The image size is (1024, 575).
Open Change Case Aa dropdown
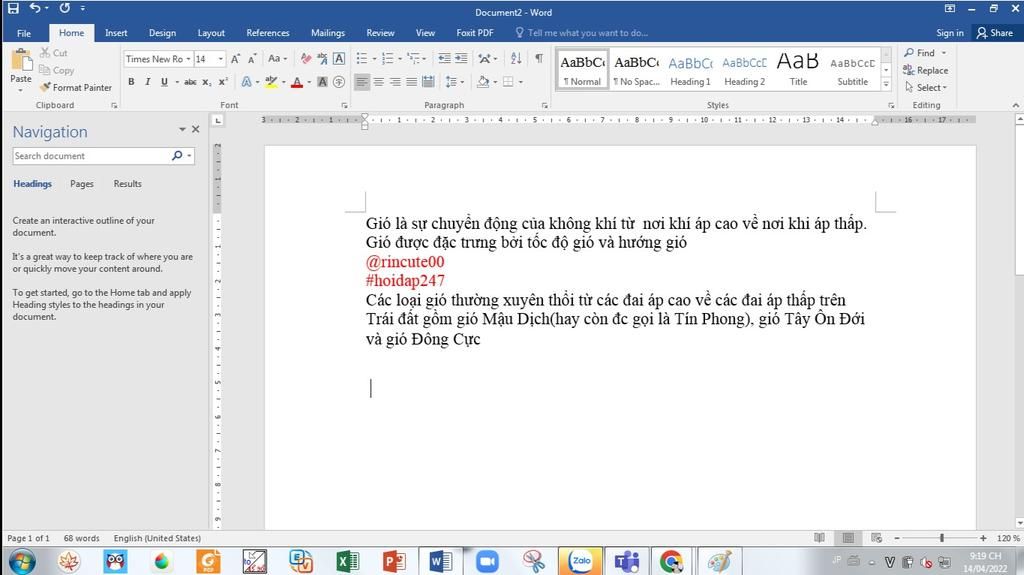[278, 59]
